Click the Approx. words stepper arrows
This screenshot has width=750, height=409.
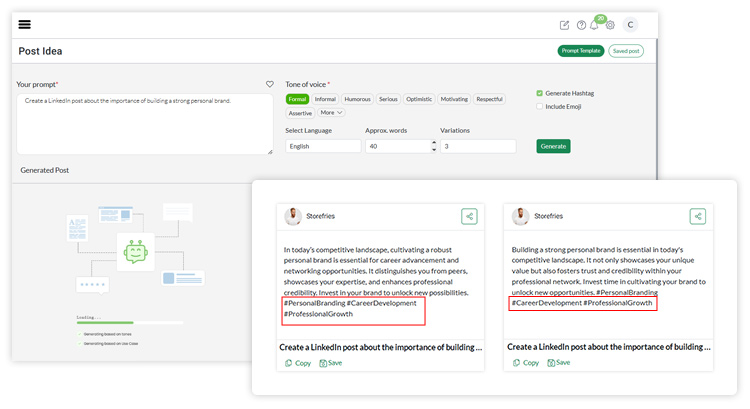point(433,146)
